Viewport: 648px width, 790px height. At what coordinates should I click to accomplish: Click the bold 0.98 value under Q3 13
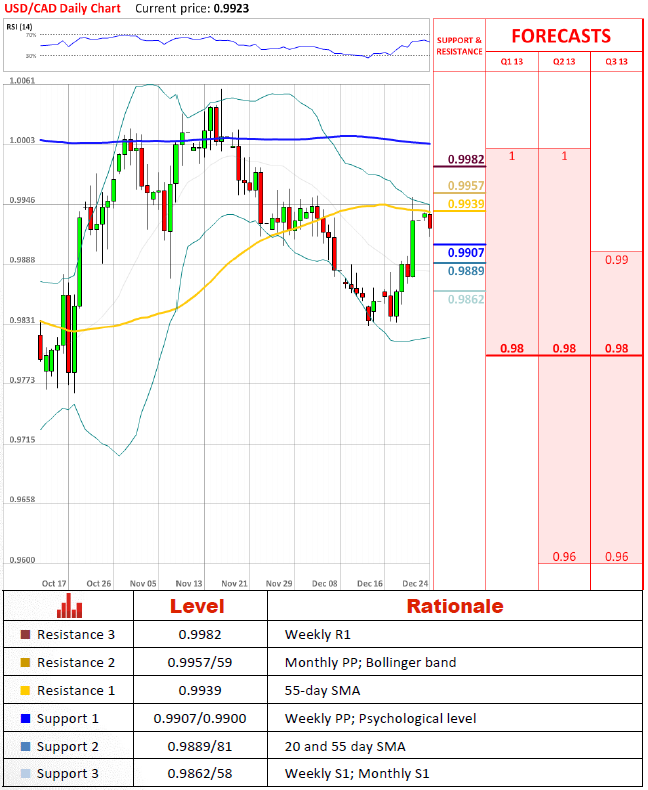click(616, 349)
